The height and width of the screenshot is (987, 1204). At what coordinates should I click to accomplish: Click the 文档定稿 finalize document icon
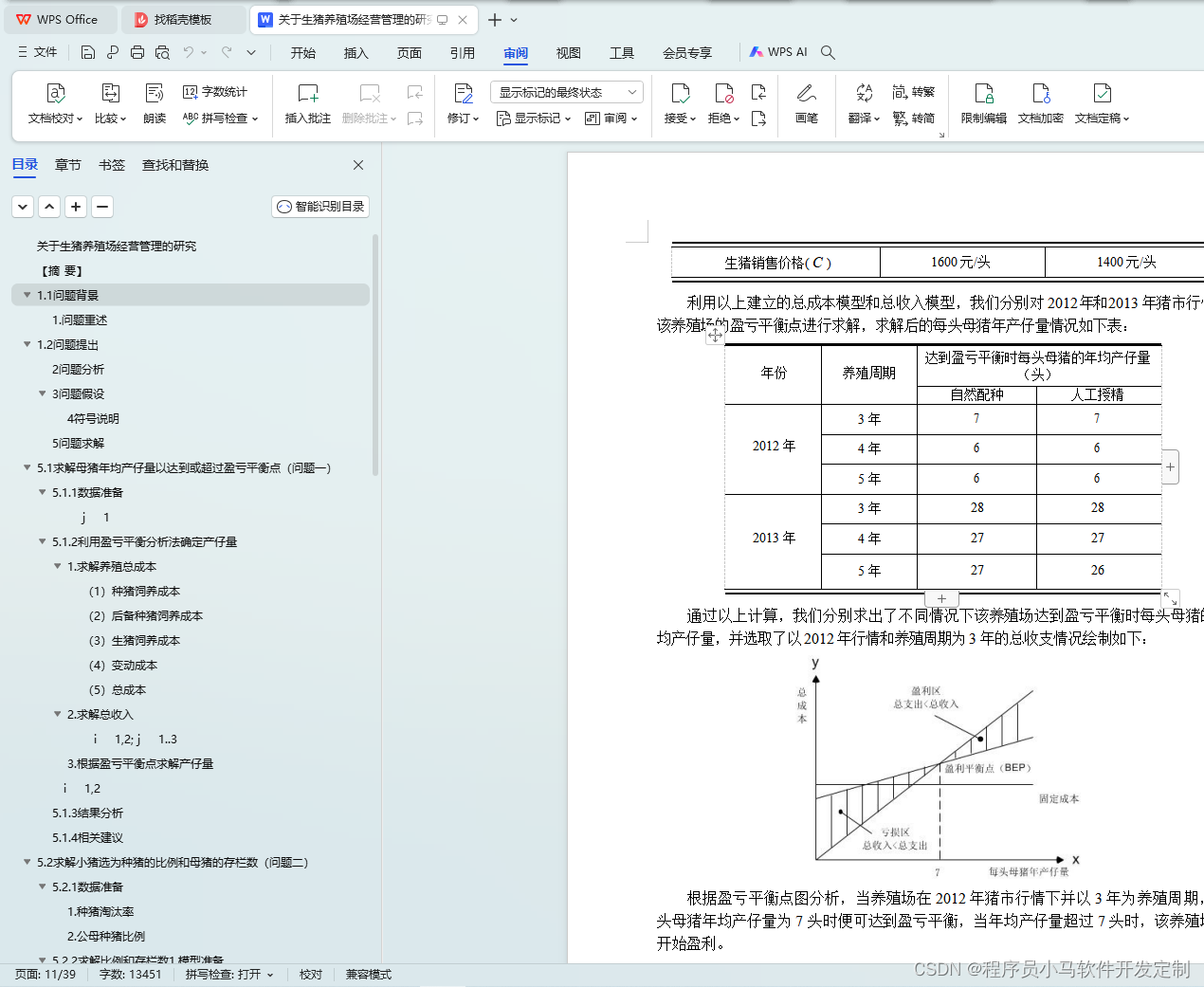1103,93
